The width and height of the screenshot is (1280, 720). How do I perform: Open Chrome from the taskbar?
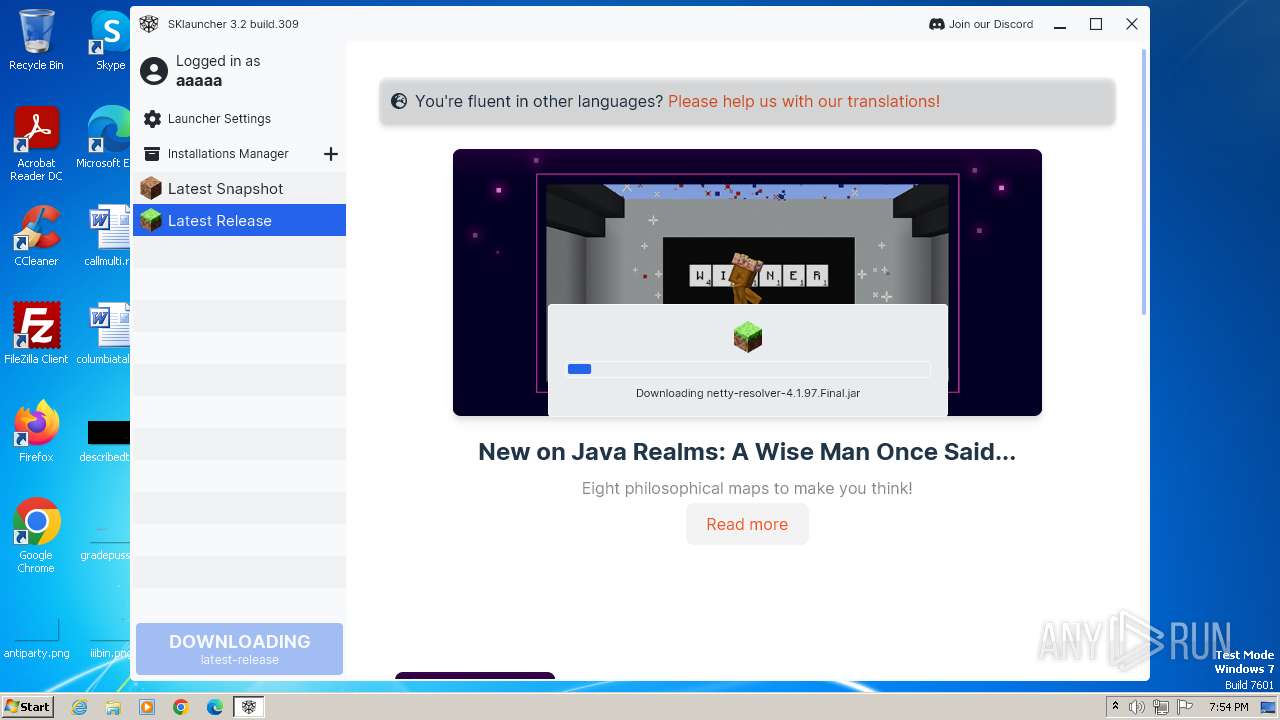coord(181,707)
